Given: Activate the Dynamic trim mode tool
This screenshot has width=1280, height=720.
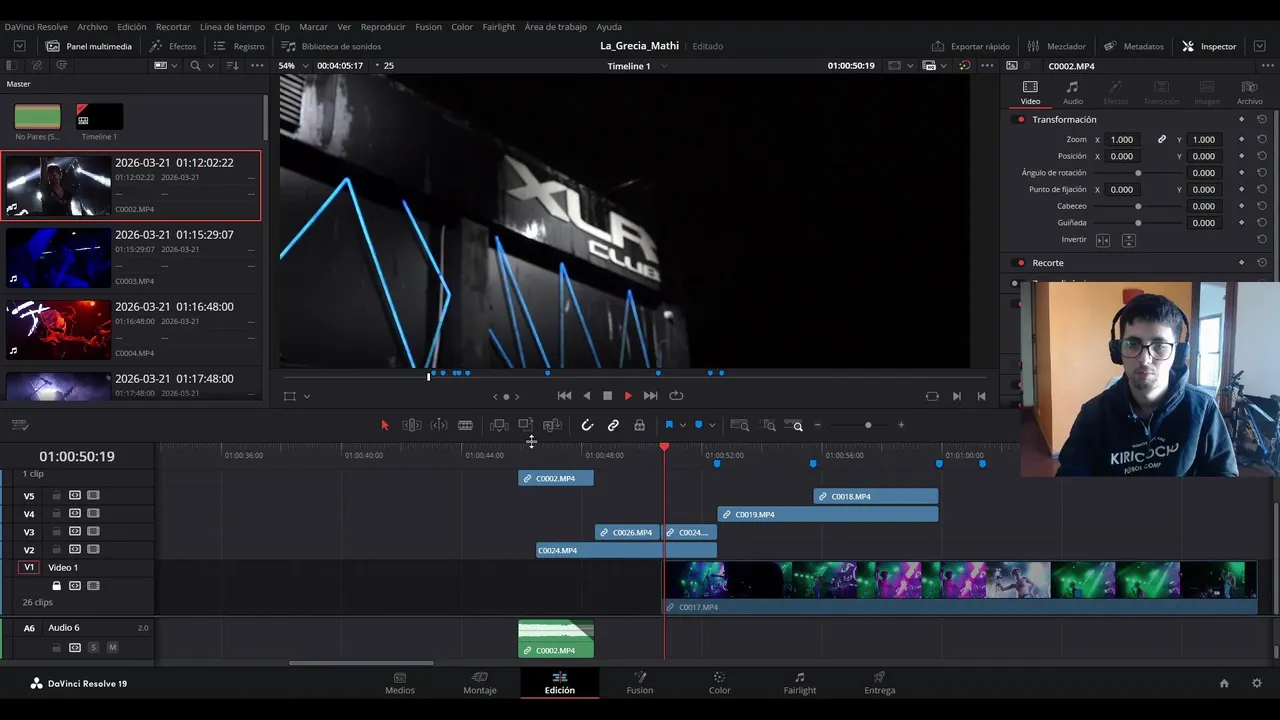Looking at the screenshot, I should 439,425.
